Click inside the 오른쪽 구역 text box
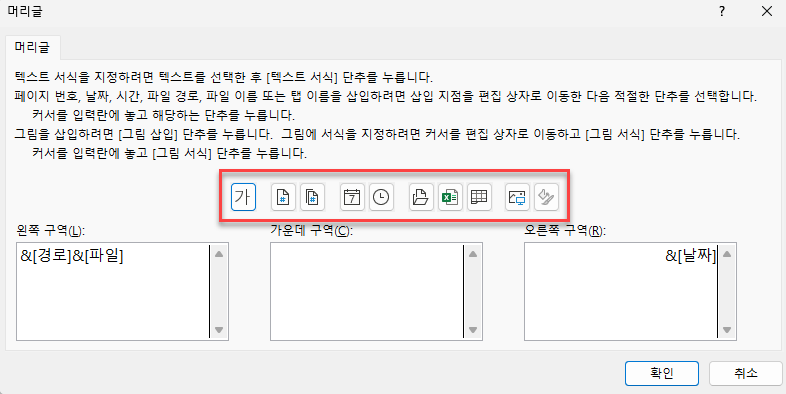Viewport: 786px width, 394px height. click(x=621, y=292)
